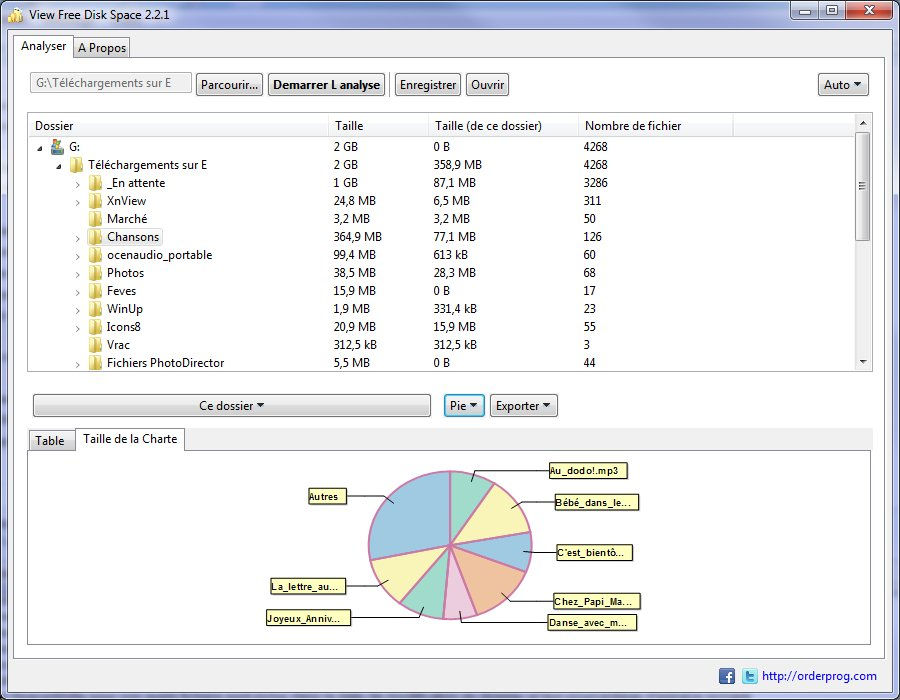Collapse the Téléchargements sur E node

click(59, 166)
